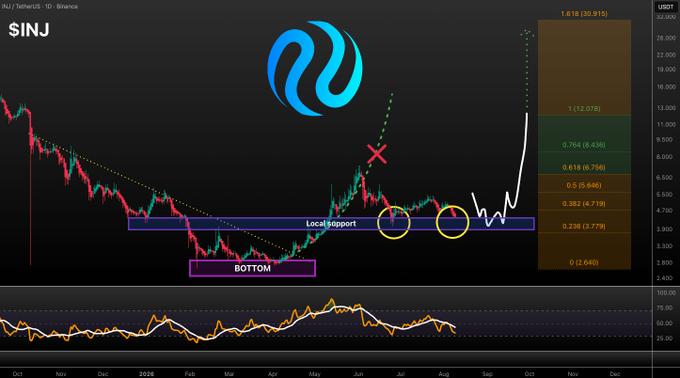
Task: Click the 2026 label on time axis
Action: click(147, 374)
